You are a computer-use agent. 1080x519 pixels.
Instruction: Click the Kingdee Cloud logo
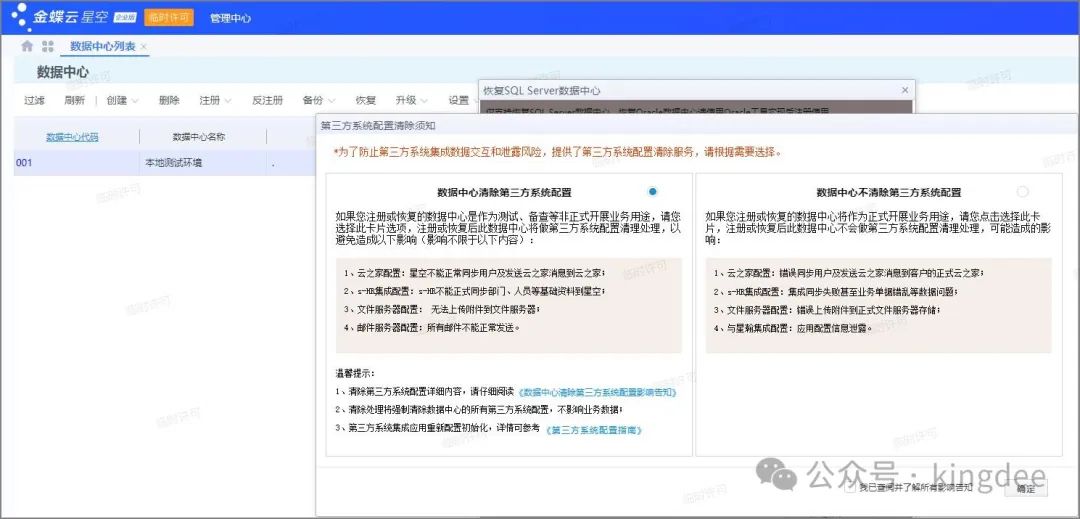(70, 16)
